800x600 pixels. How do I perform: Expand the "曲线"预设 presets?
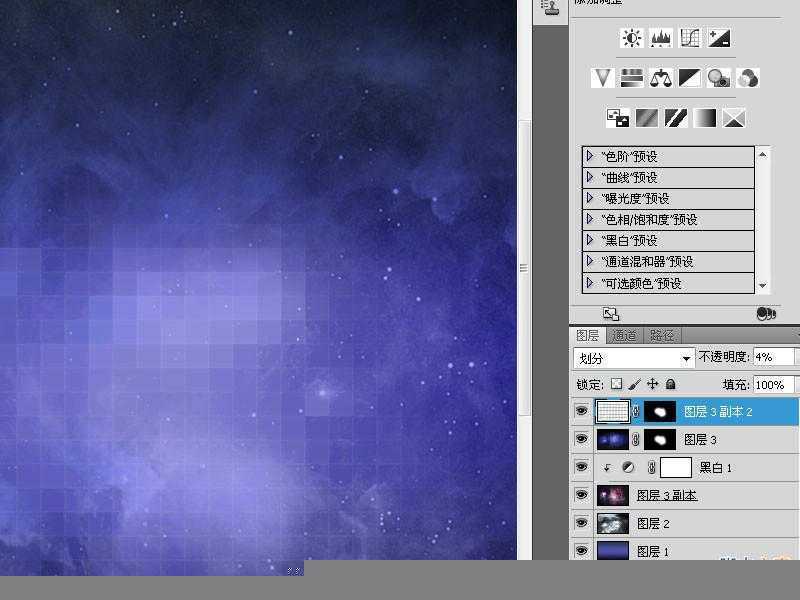click(590, 177)
